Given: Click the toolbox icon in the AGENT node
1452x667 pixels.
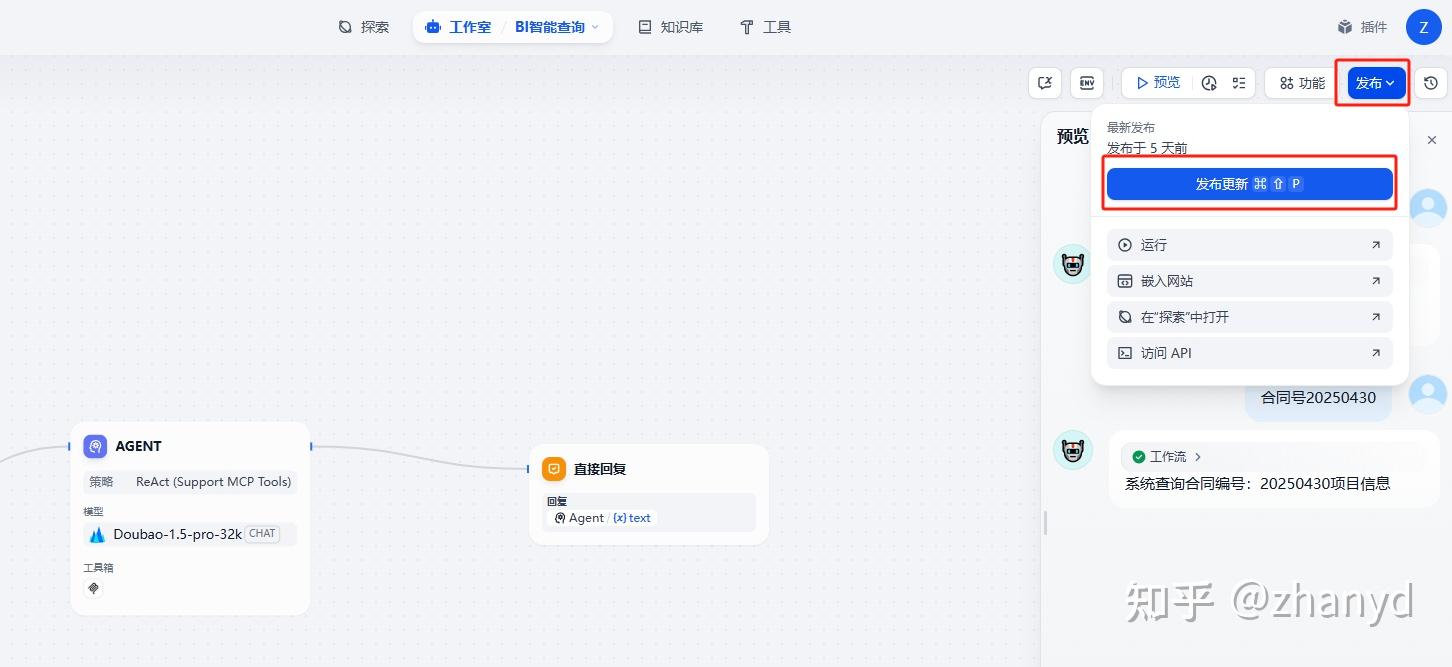Looking at the screenshot, I should coord(93,588).
